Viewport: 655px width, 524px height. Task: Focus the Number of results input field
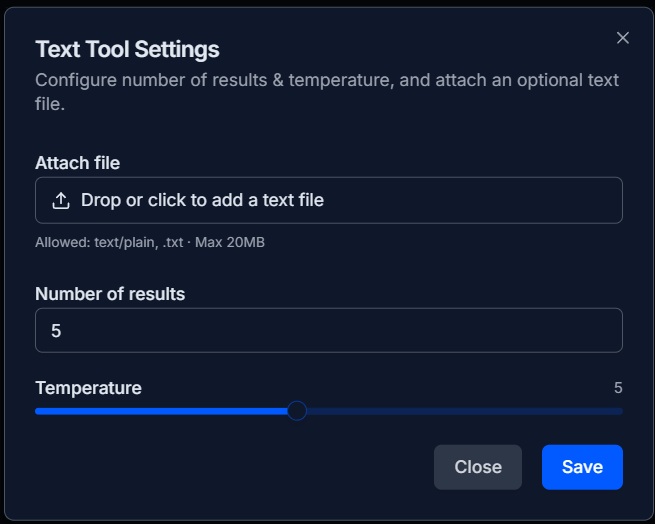click(328, 330)
